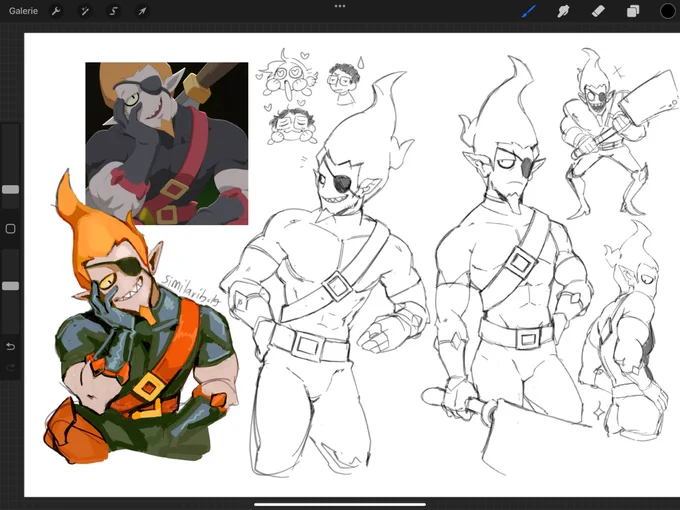The height and width of the screenshot is (510, 680).
Task: Click the brush size slider handle
Action: 10,190
